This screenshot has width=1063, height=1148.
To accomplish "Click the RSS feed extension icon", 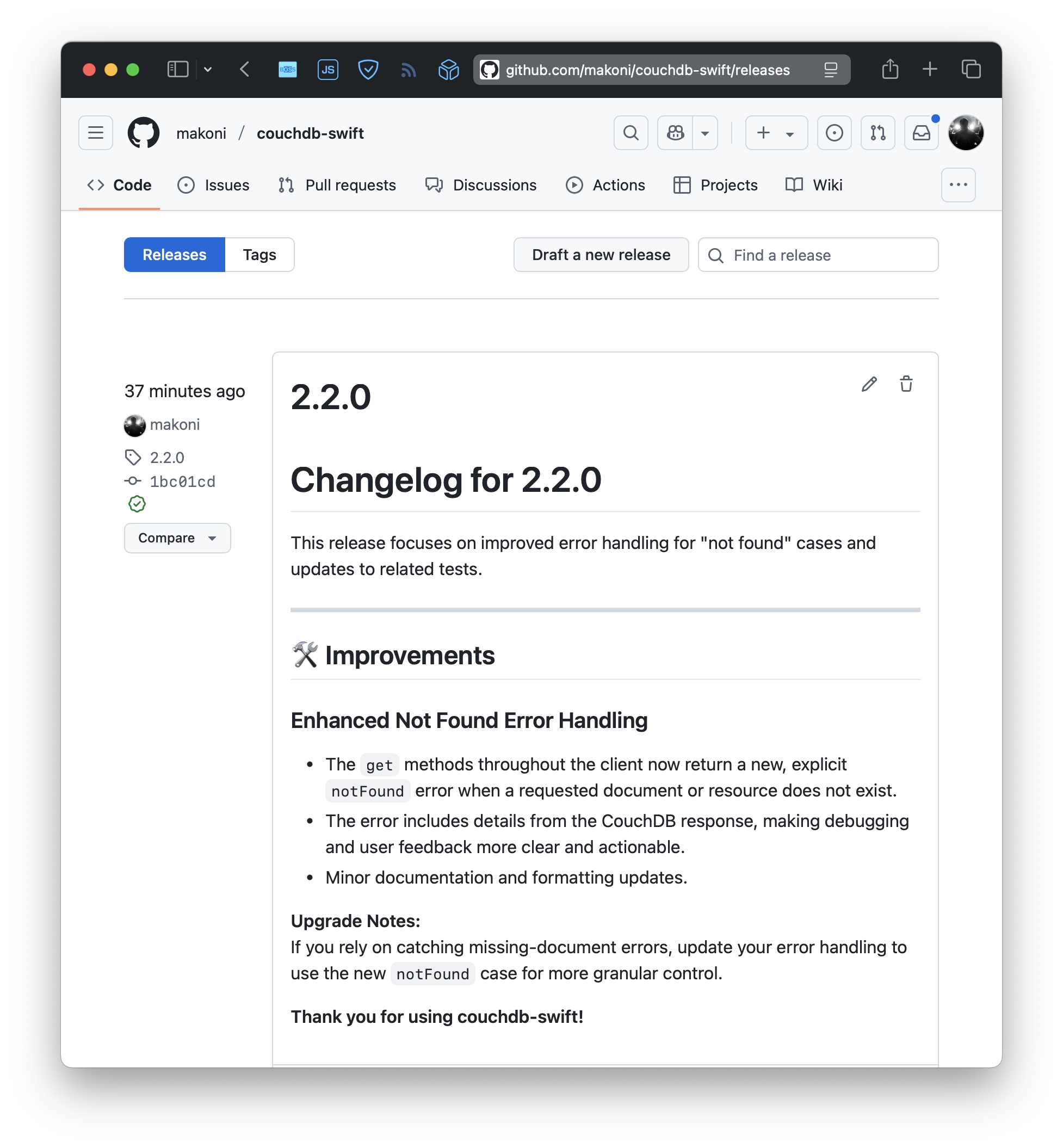I will tap(409, 70).
